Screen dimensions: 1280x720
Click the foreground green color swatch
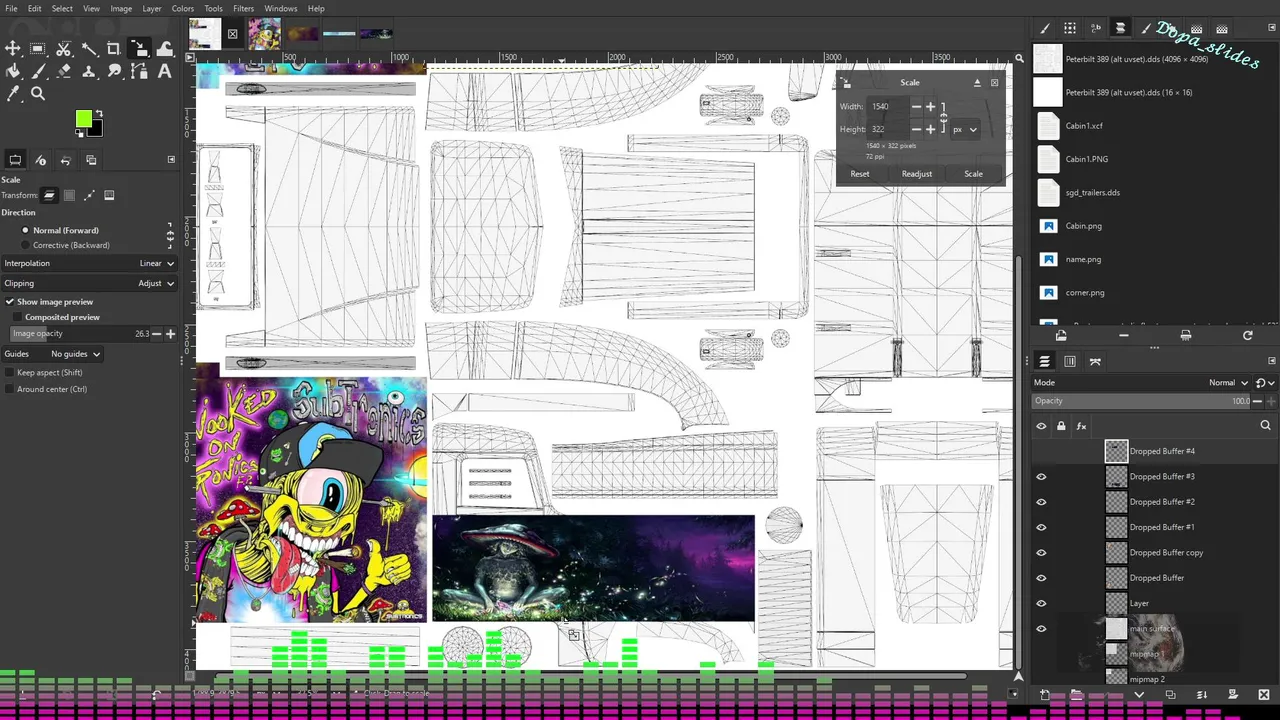tap(84, 119)
